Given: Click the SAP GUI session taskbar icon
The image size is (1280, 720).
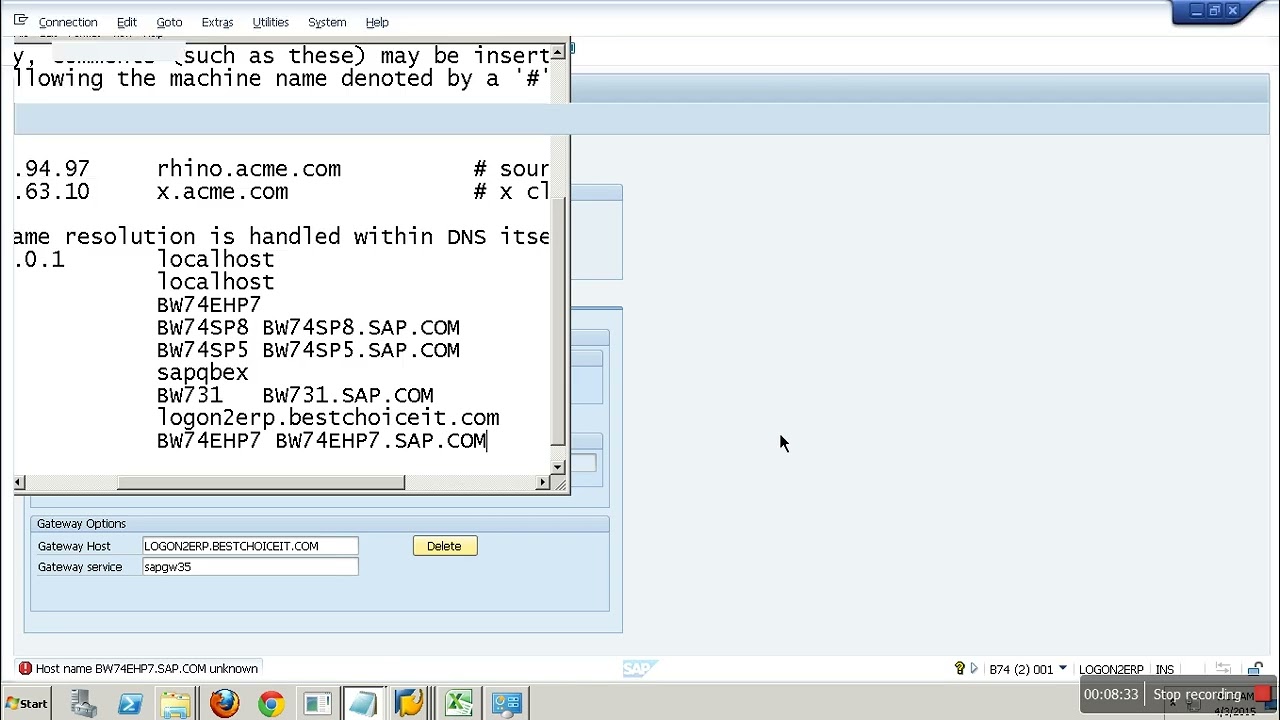Looking at the screenshot, I should pos(411,704).
